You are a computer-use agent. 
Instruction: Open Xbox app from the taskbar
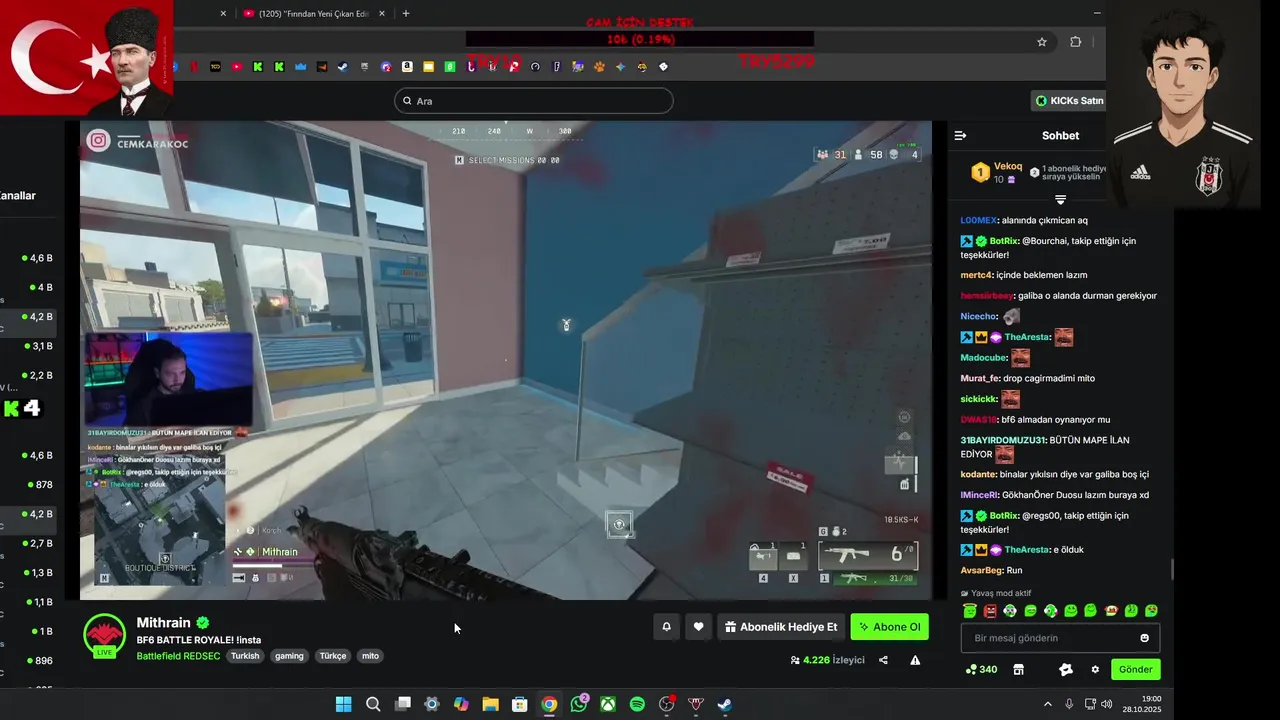coord(608,704)
